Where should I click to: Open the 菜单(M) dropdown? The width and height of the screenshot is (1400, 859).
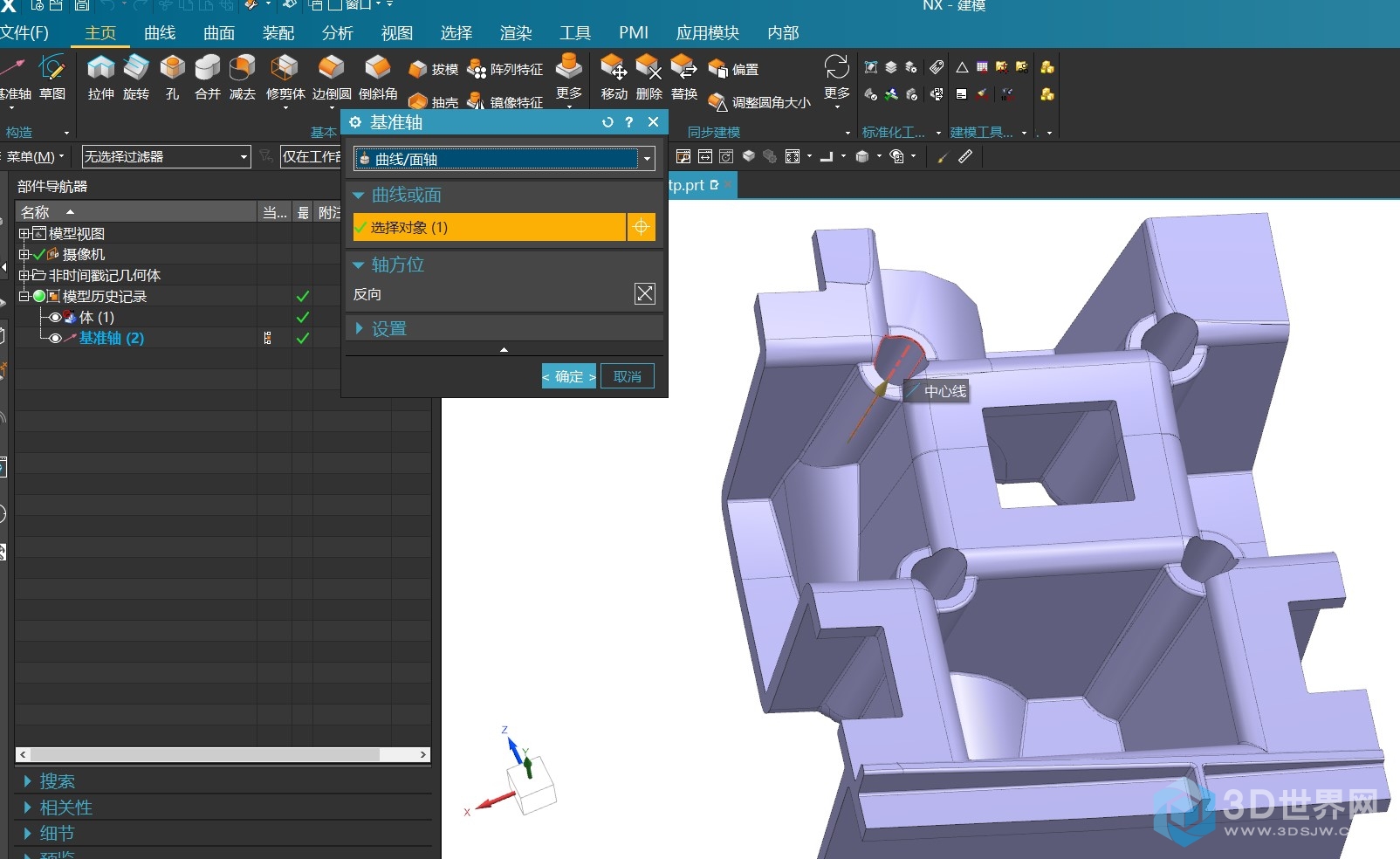point(35,156)
